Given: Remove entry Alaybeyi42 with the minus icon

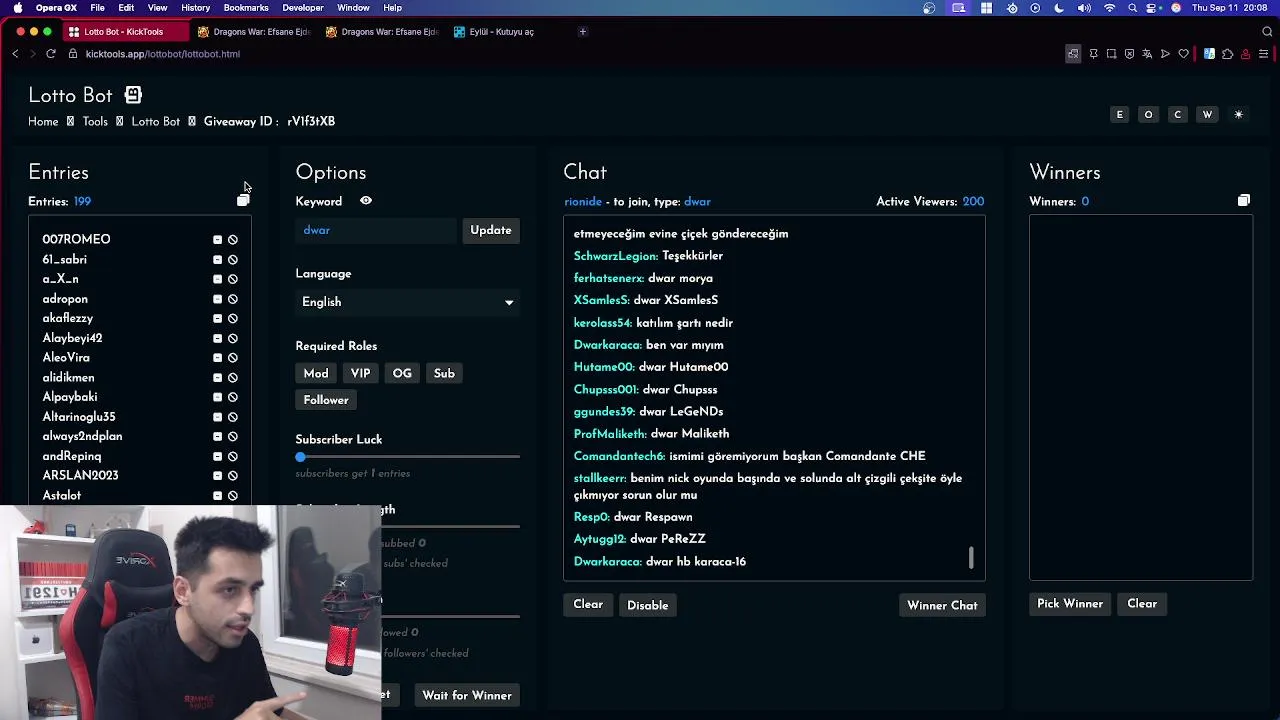Looking at the screenshot, I should (217, 338).
